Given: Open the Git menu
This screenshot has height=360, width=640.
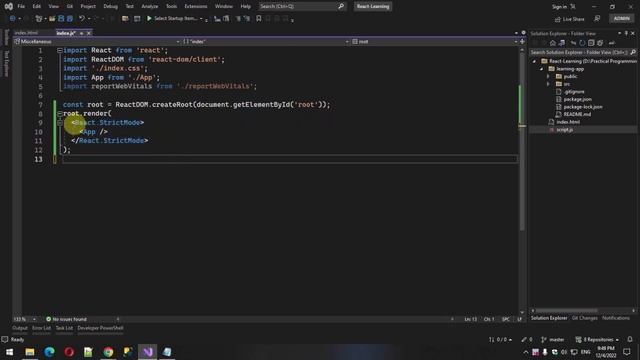Looking at the screenshot, I should click(x=70, y=6).
